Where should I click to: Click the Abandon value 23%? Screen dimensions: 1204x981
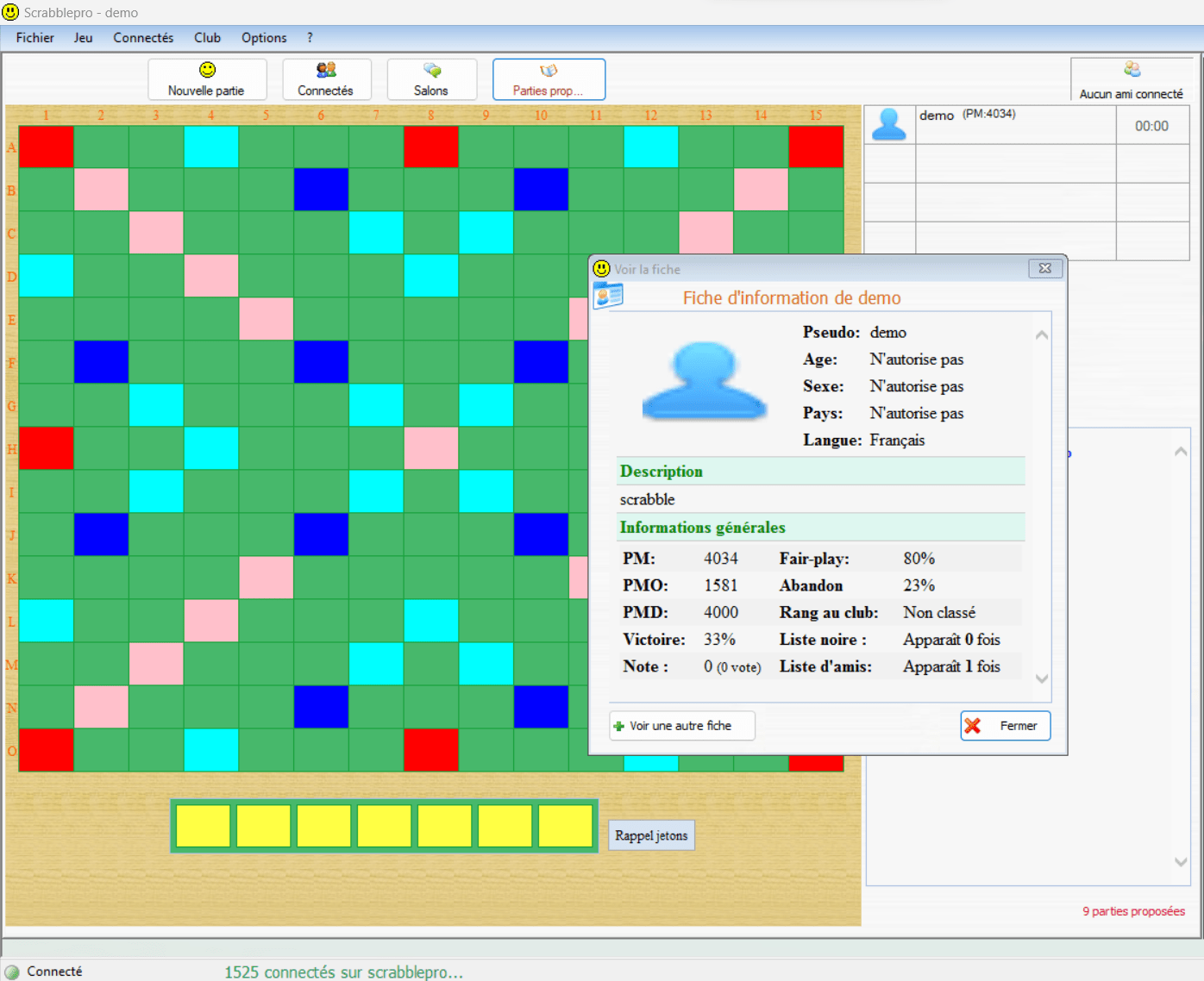coord(919,585)
